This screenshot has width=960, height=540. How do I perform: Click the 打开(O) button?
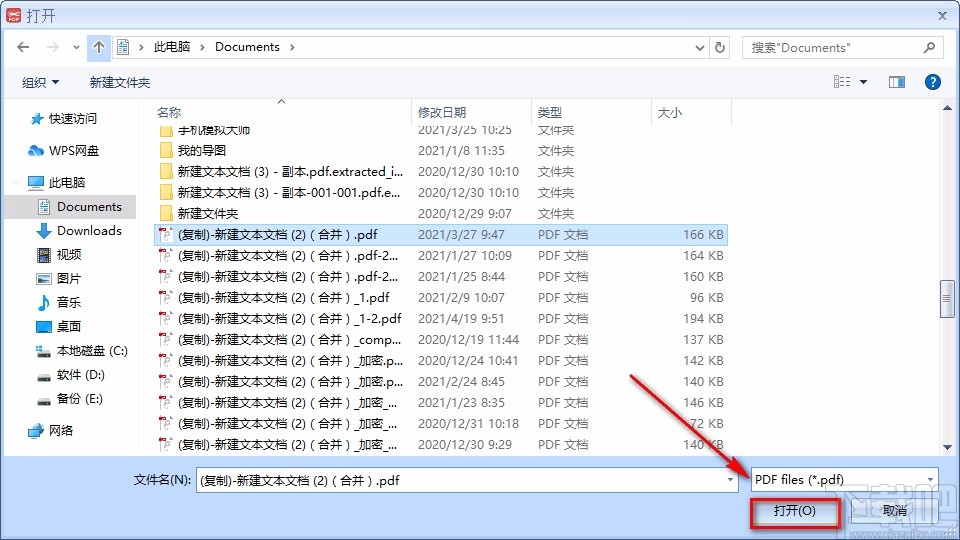(795, 511)
